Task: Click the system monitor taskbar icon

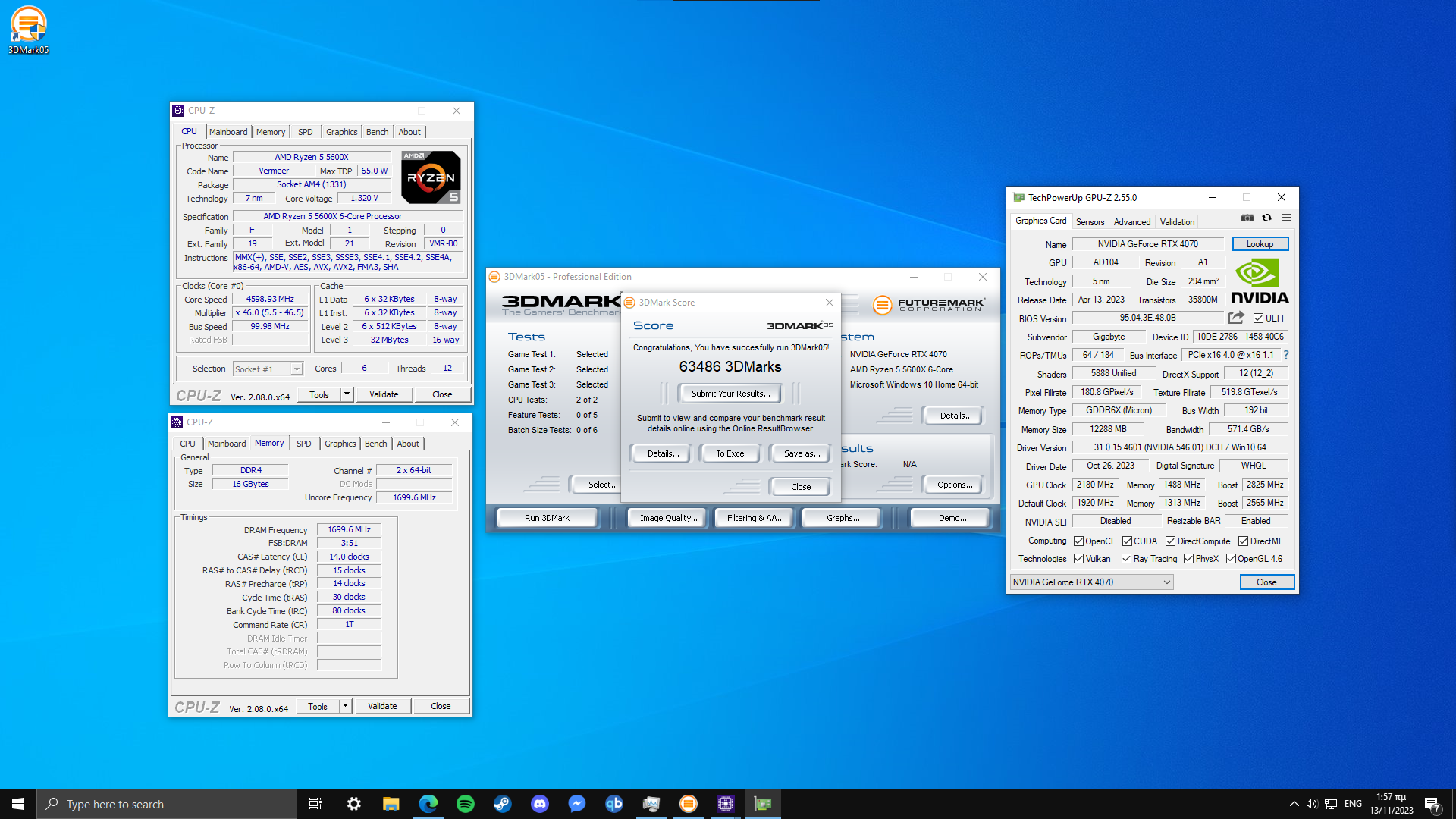Action: point(651,804)
